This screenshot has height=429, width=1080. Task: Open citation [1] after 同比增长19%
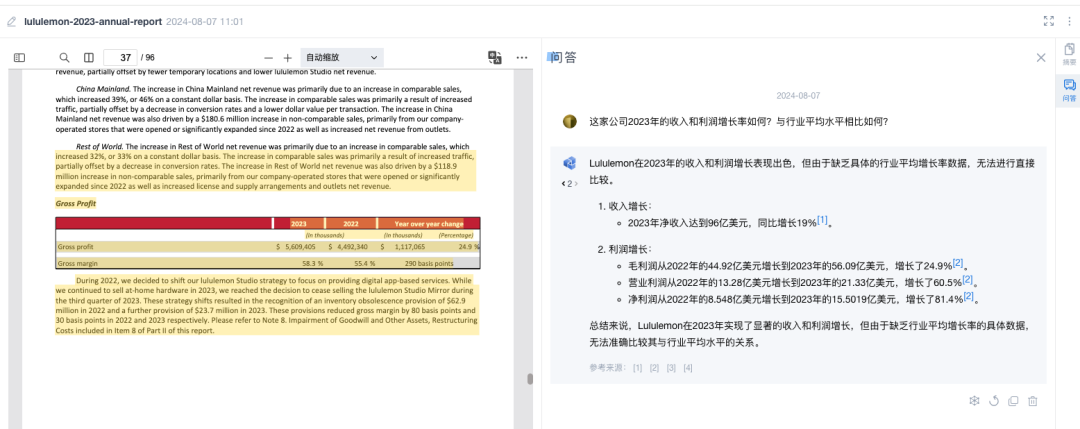point(822,220)
